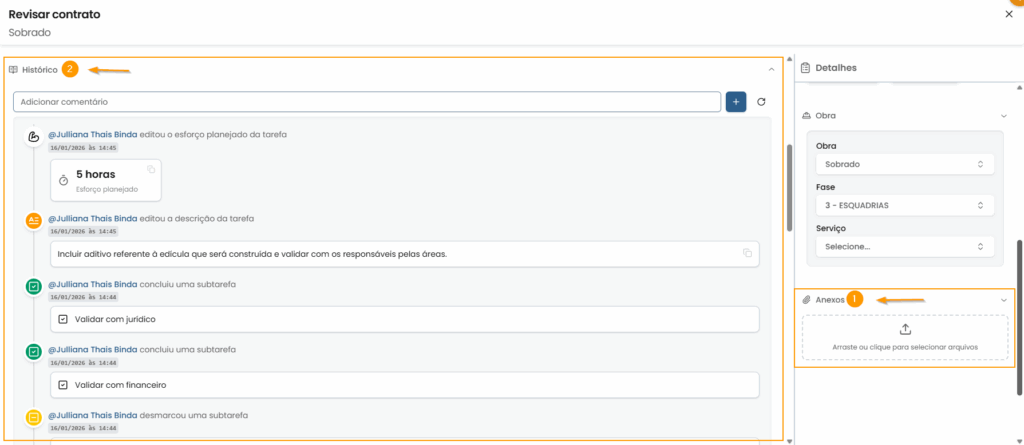This screenshot has height=445, width=1024.
Task: Copy the edited task description text
Action: pos(747,254)
